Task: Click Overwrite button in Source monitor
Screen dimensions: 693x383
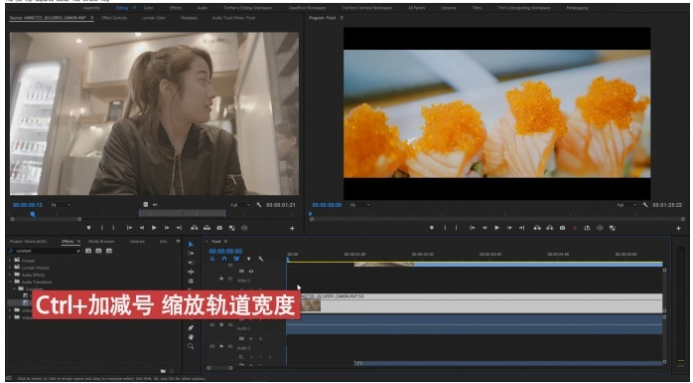Action: pyautogui.click(x=207, y=228)
